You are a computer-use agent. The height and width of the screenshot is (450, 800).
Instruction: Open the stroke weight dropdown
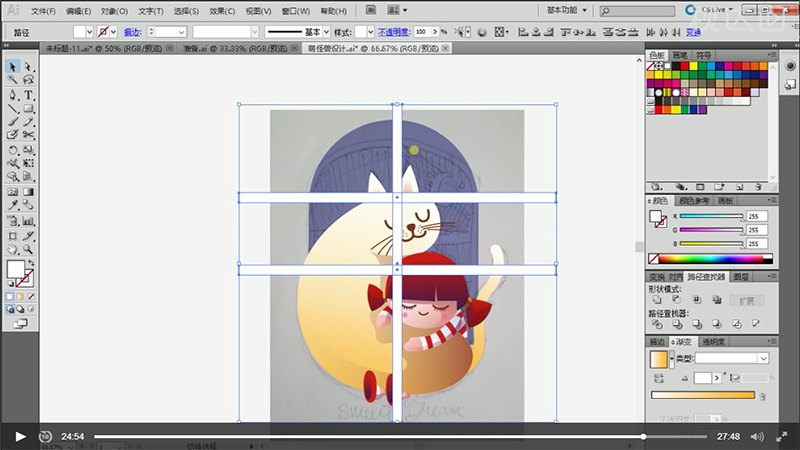[x=181, y=32]
